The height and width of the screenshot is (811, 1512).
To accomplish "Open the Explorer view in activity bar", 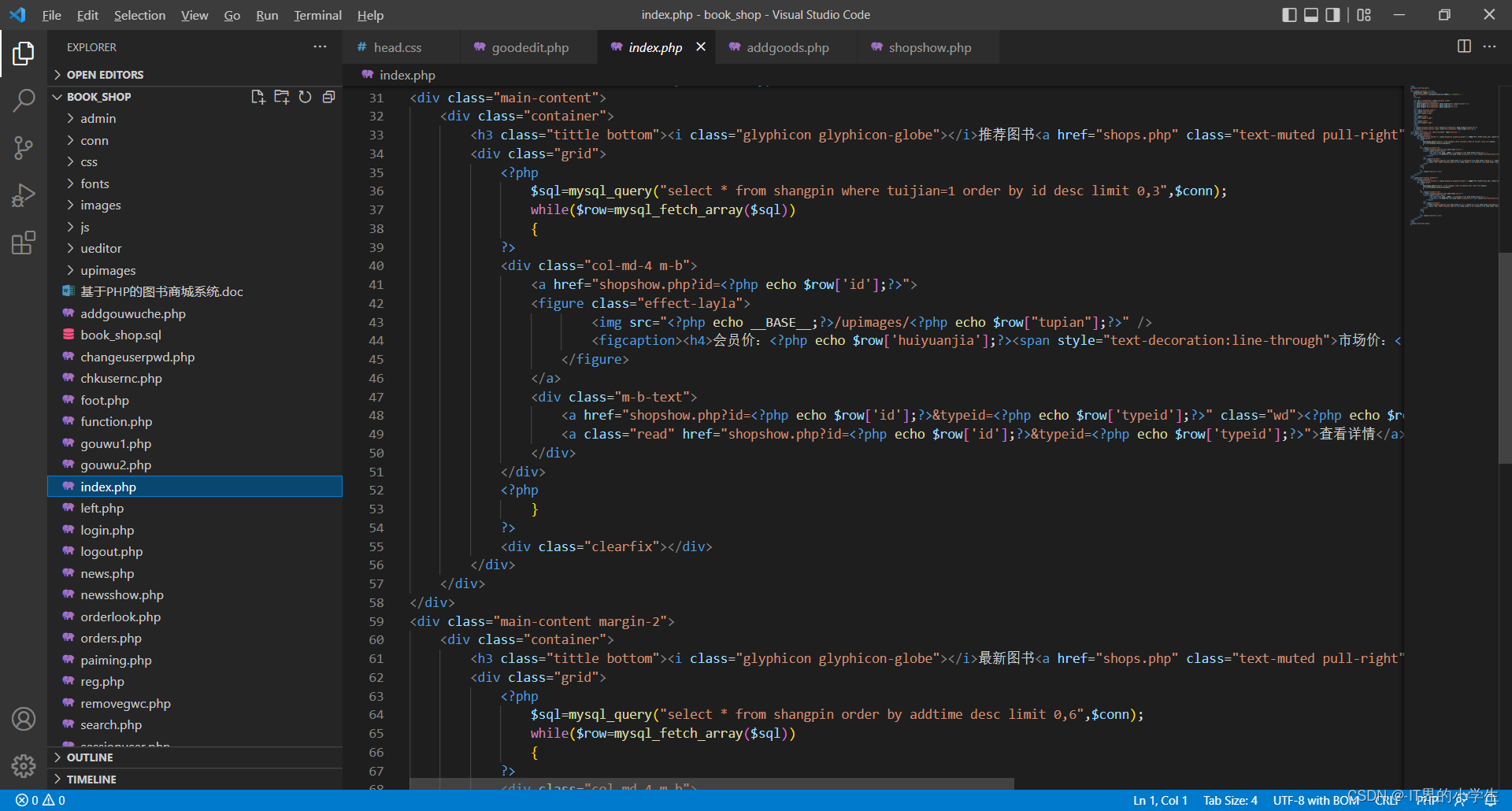I will (x=24, y=54).
